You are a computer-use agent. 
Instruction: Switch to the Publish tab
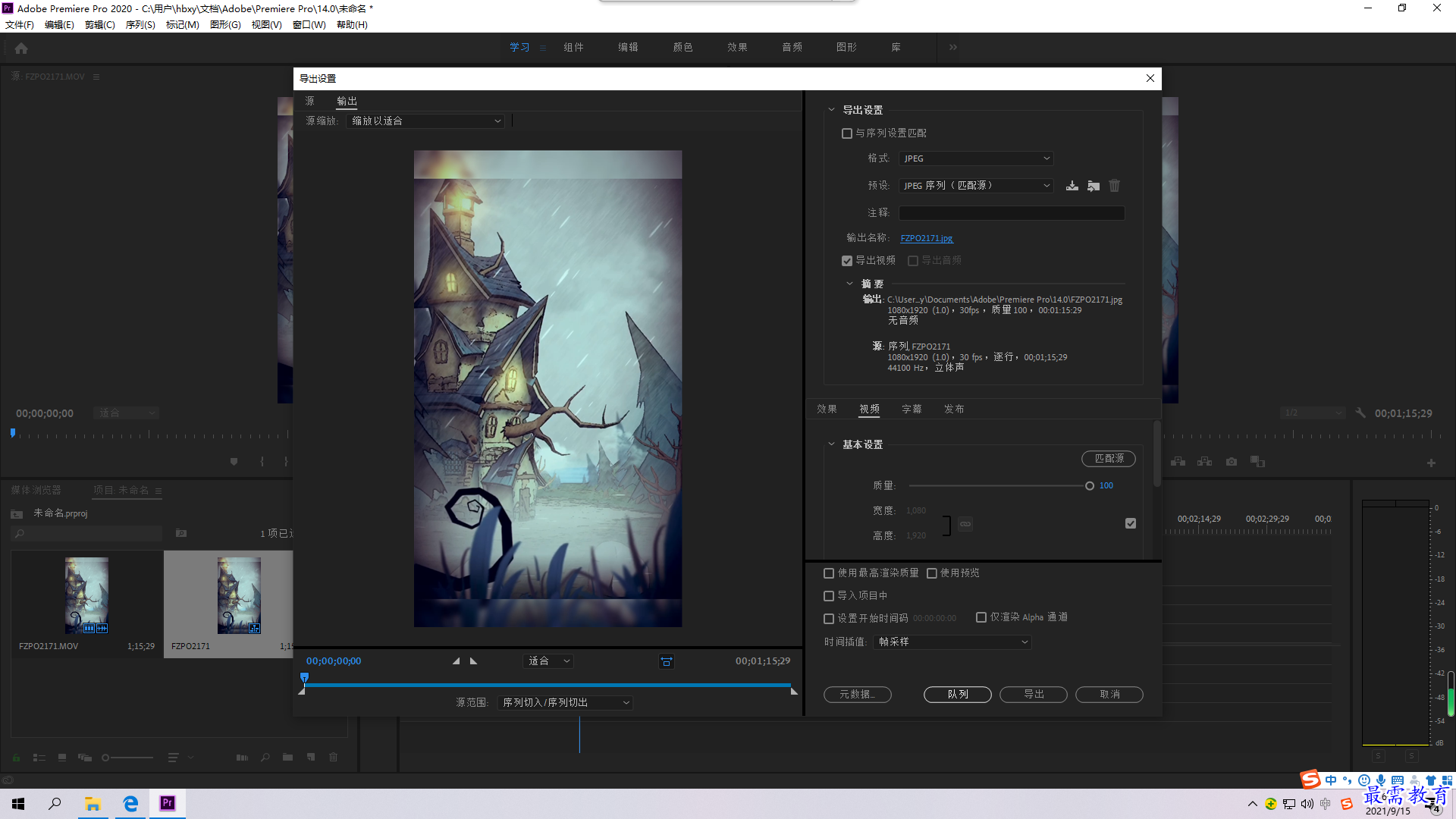click(954, 409)
